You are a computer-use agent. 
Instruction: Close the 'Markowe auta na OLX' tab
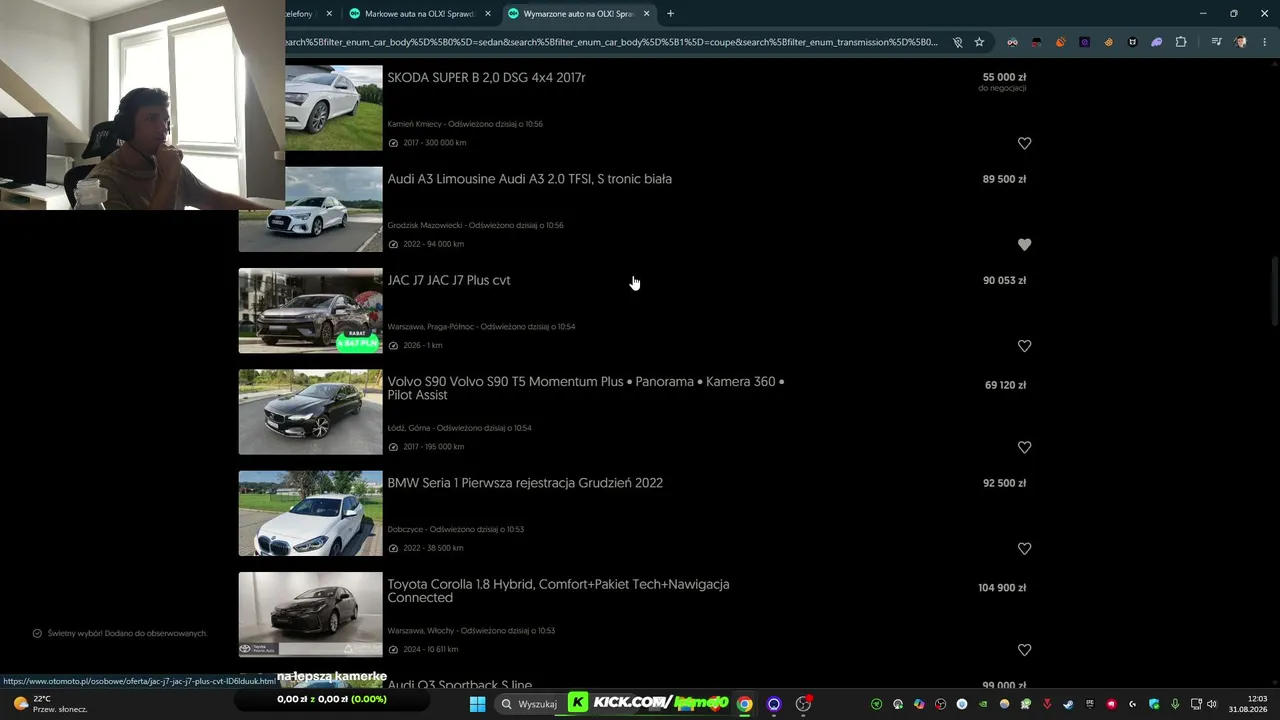[488, 14]
